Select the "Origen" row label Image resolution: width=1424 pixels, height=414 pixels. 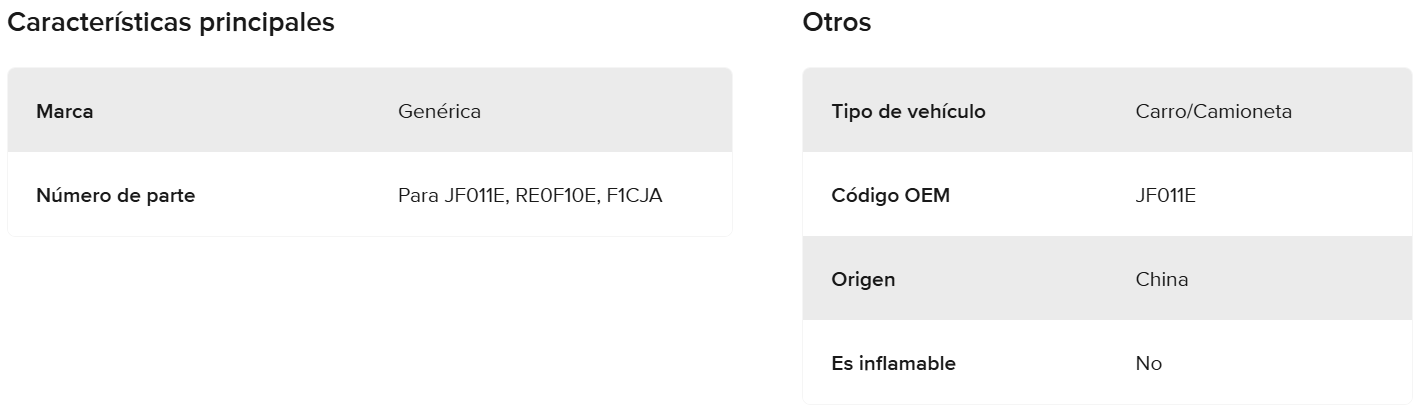tap(863, 280)
